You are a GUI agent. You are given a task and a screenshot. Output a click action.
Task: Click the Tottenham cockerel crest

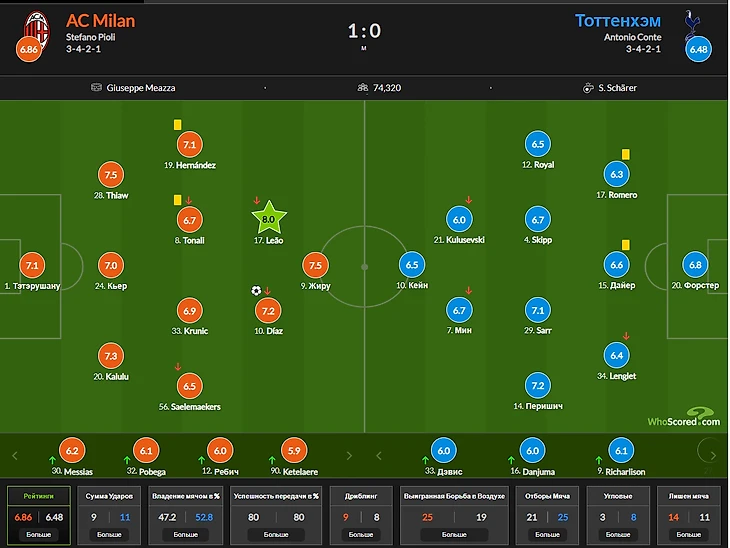point(692,26)
